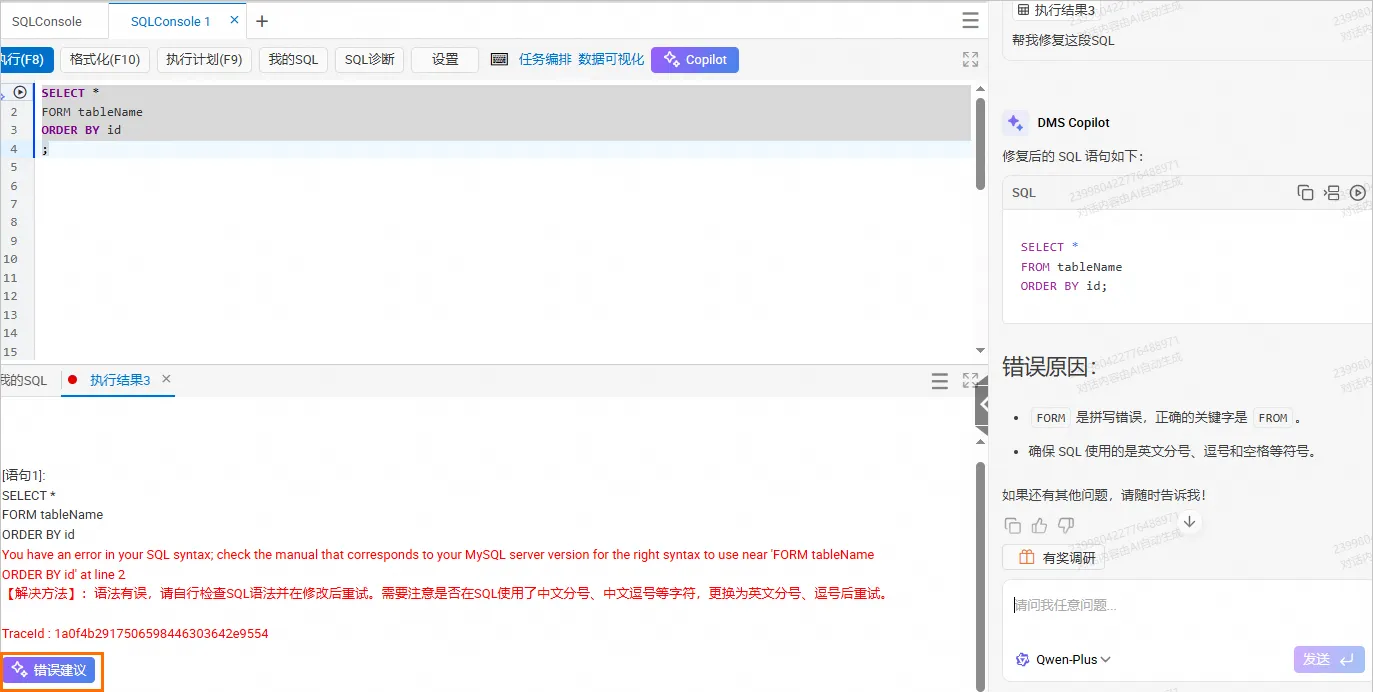Viewport: 1373px width, 692px height.
Task: Select 执行结果3 results tab
Action: click(120, 381)
